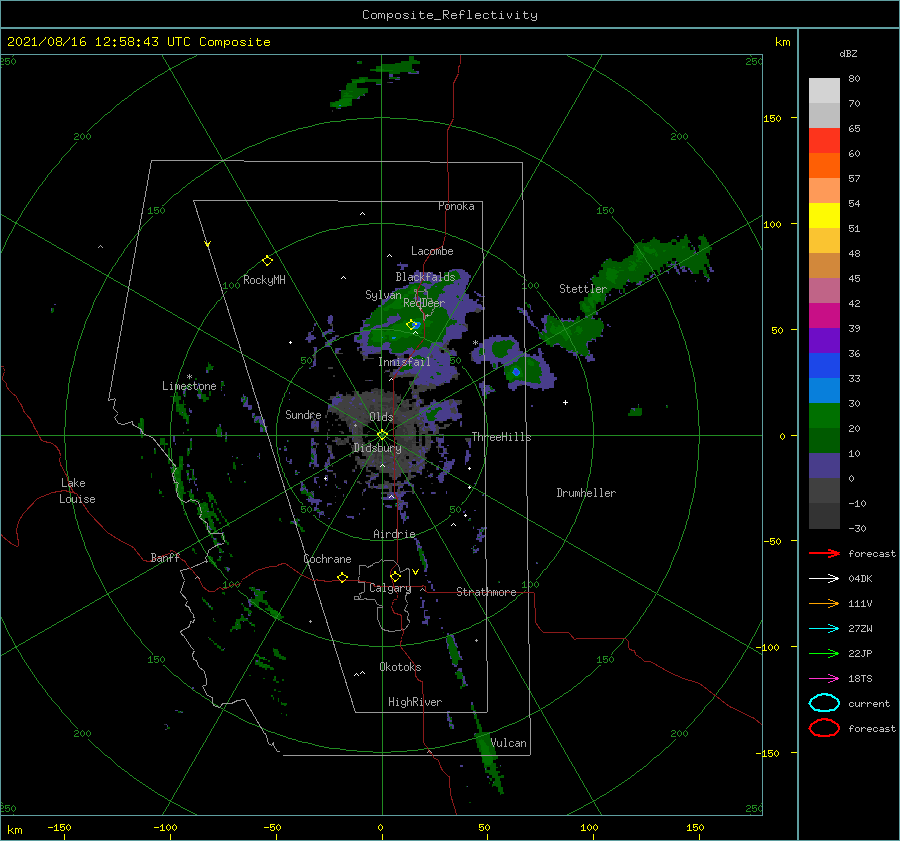Click the dBZ legend heading
This screenshot has width=900, height=841.
(848, 53)
